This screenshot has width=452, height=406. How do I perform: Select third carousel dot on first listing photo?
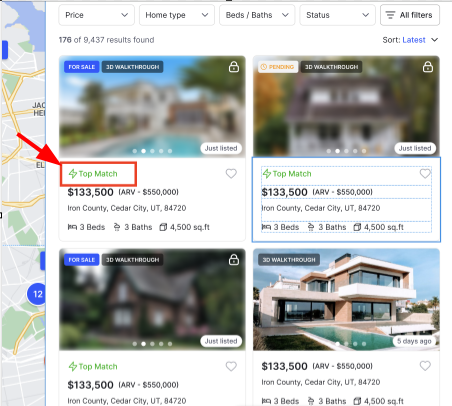click(x=152, y=151)
